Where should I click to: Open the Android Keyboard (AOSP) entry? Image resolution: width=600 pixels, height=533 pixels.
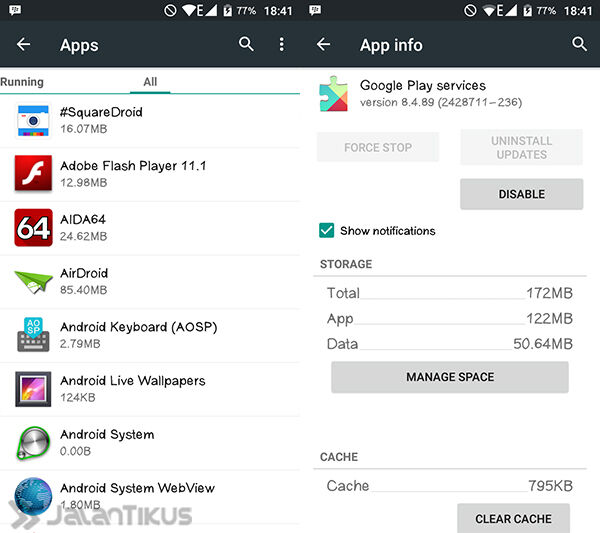coord(150,335)
